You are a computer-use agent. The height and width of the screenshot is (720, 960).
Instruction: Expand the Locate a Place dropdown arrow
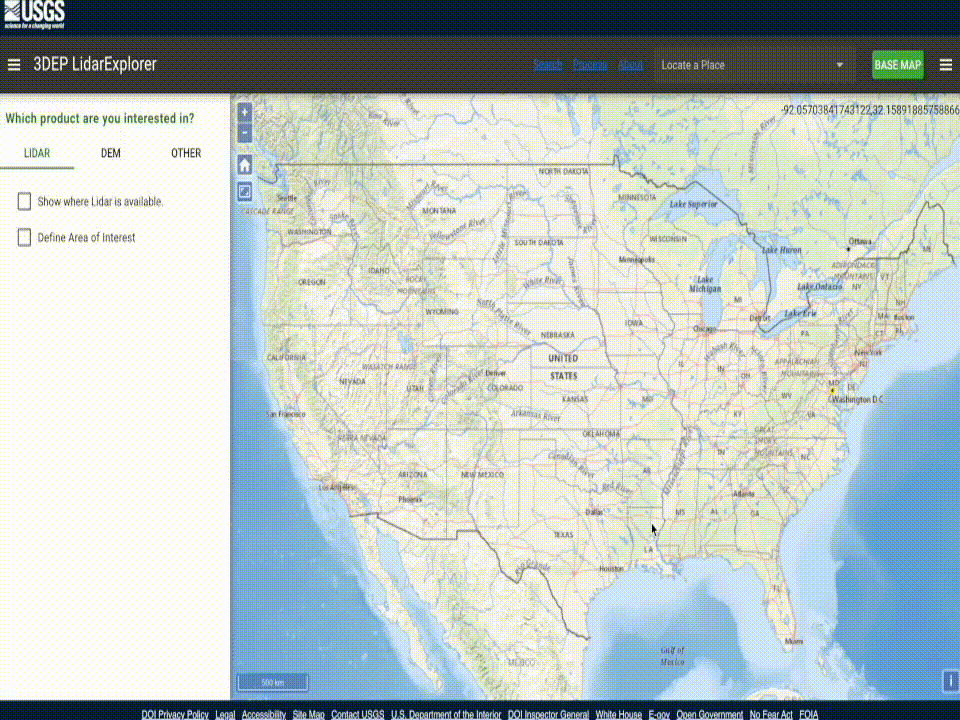click(839, 65)
